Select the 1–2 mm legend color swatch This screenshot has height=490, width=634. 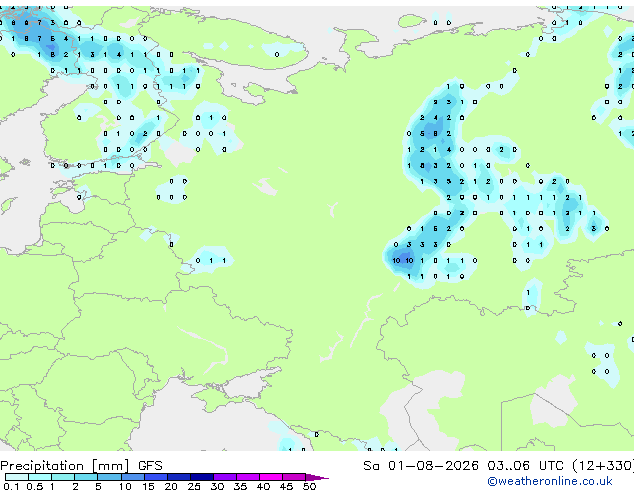[63, 477]
